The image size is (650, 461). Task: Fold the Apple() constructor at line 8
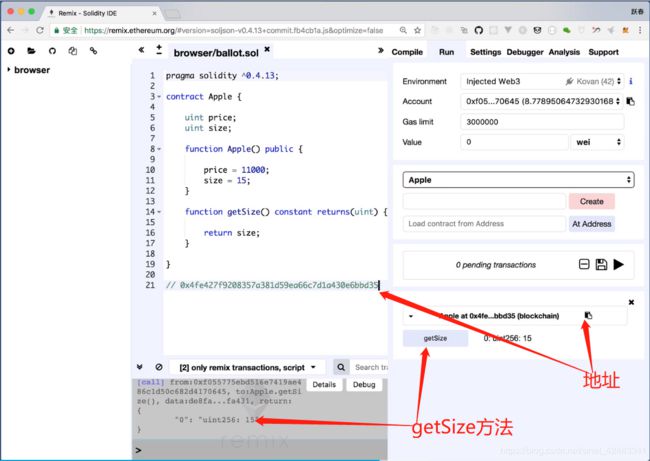pyautogui.click(x=159, y=149)
